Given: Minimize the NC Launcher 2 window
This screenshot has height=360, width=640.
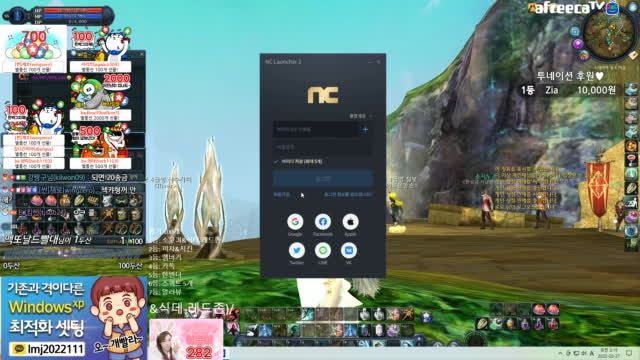Looking at the screenshot, I should (x=370, y=62).
